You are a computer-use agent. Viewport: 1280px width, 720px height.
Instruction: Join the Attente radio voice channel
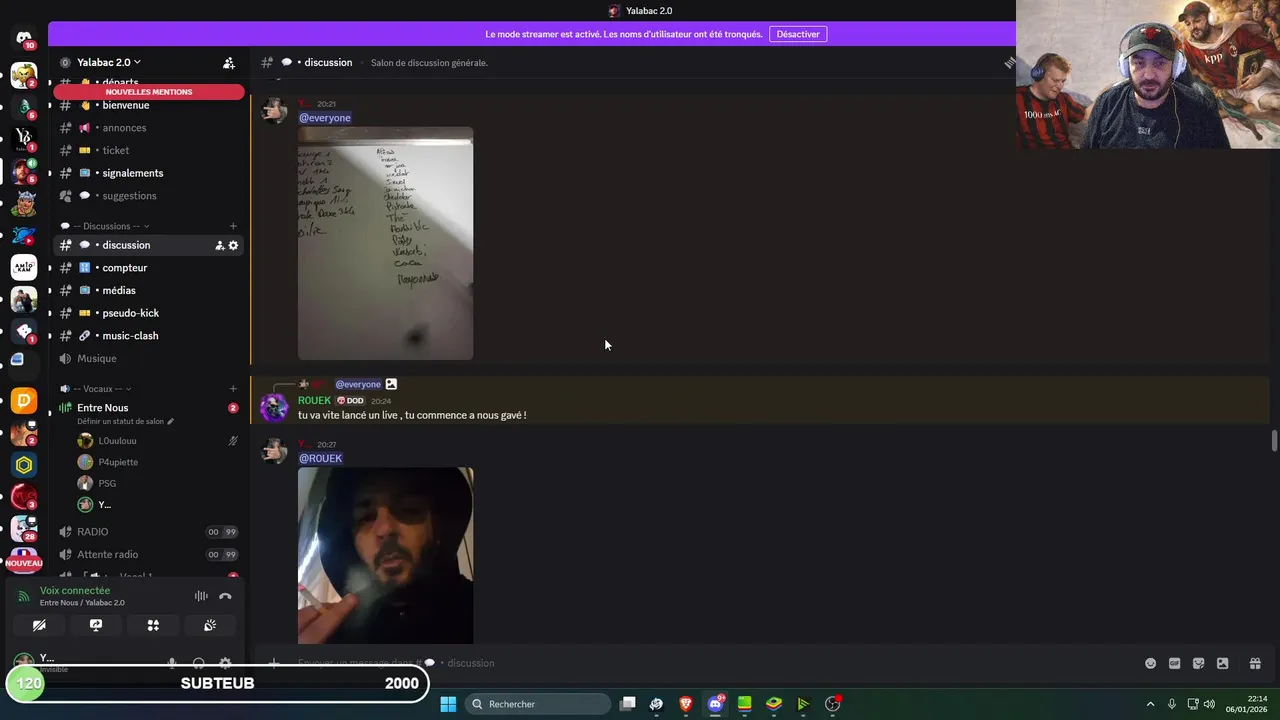[150, 554]
